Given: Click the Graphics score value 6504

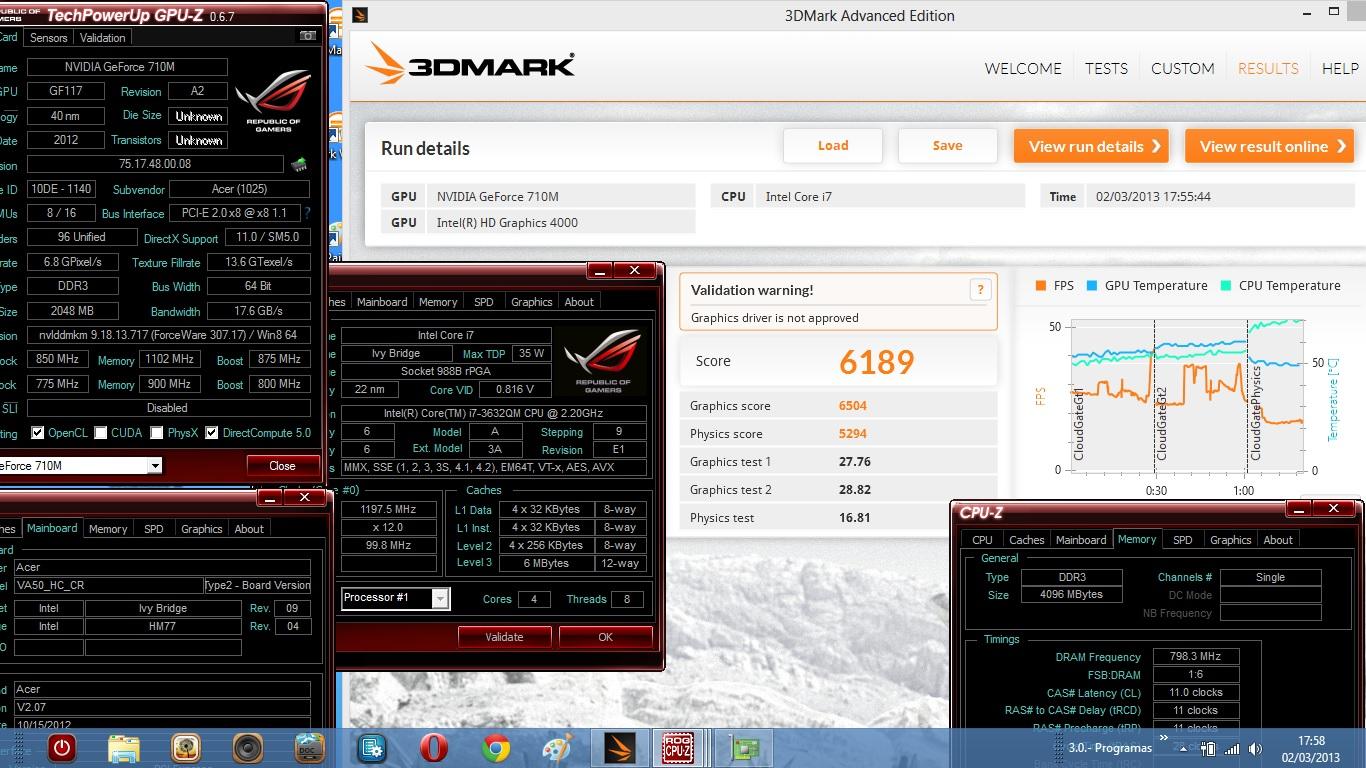Looking at the screenshot, I should click(853, 406).
